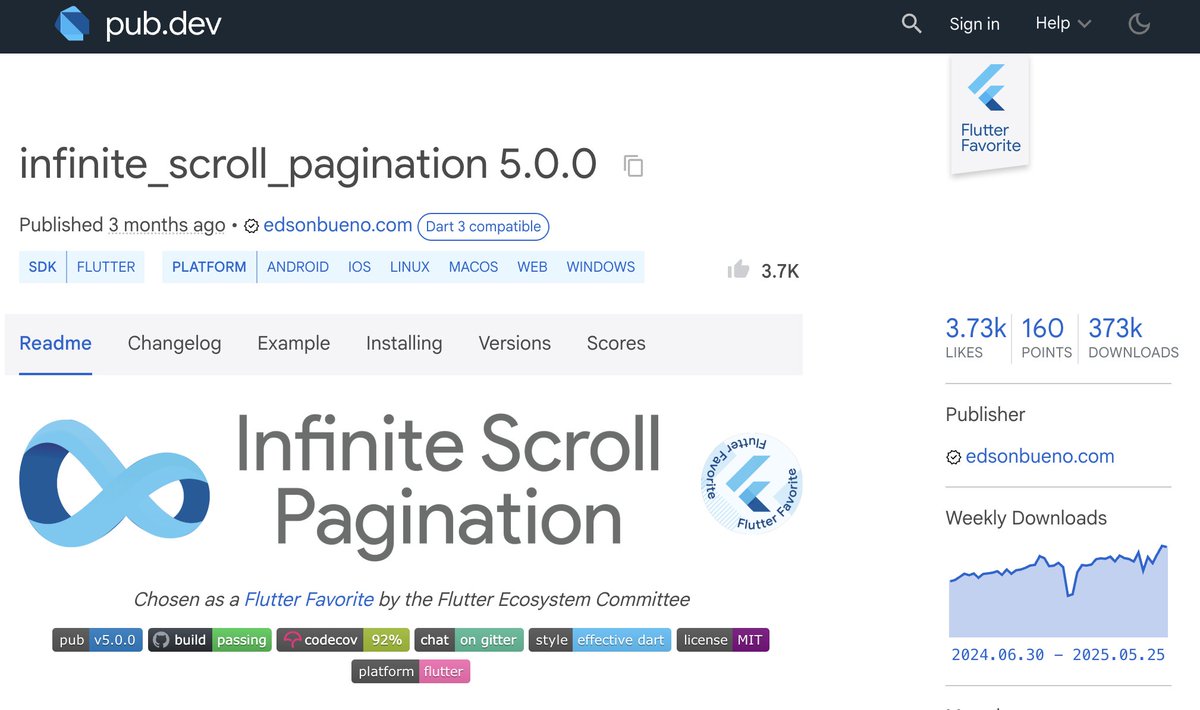Open the Scores tab

pos(616,344)
